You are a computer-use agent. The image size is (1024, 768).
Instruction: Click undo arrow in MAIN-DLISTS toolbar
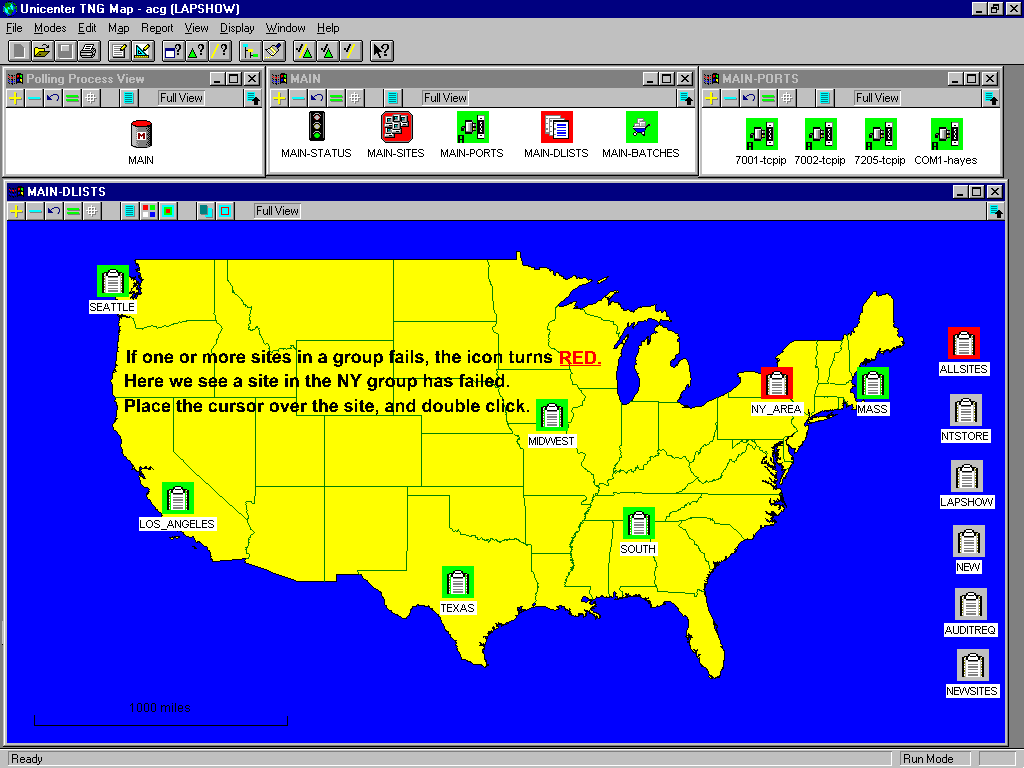pos(54,211)
